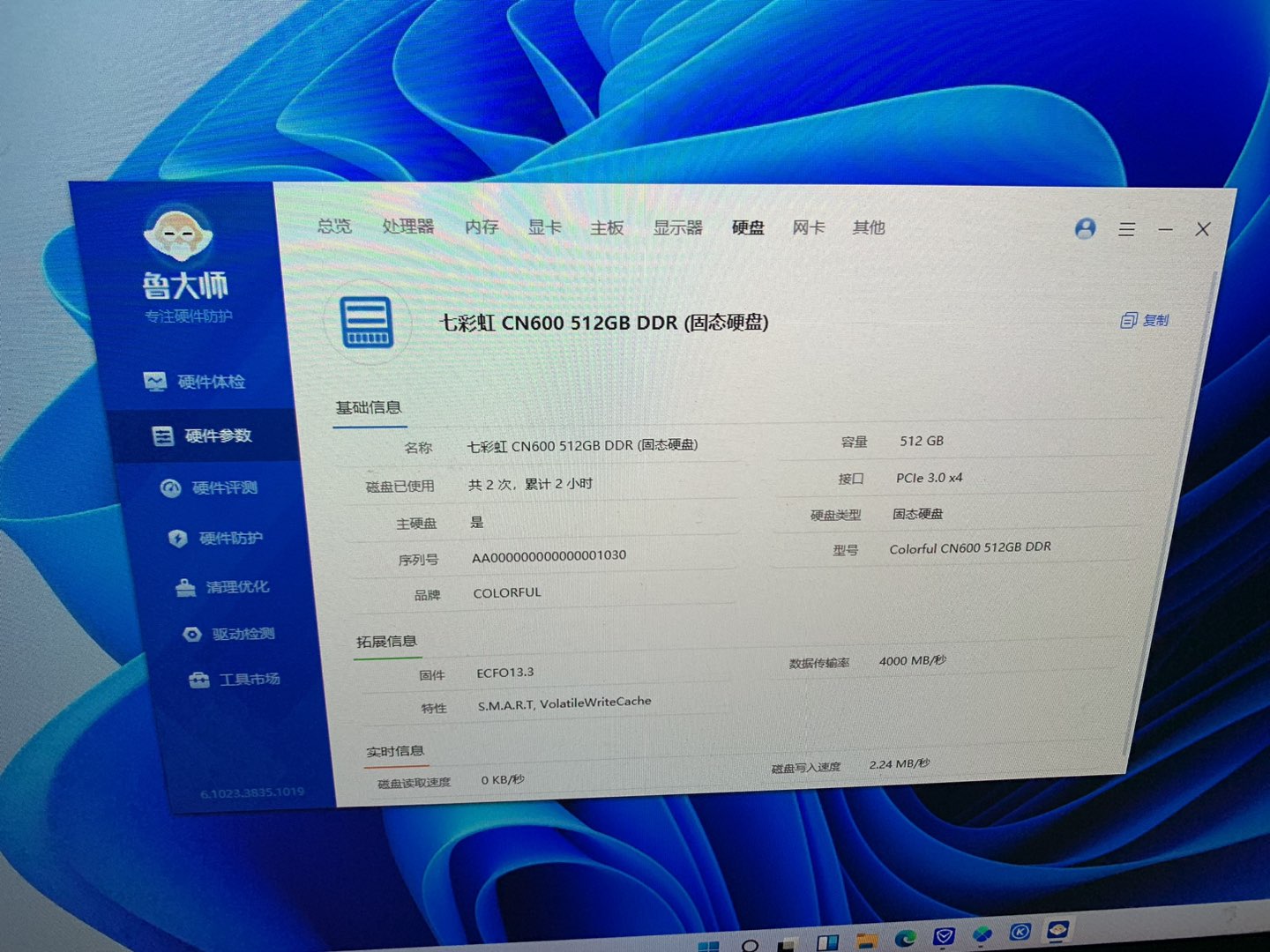Launch Microsoft Edge from taskbar
Image resolution: width=1270 pixels, height=952 pixels.
pos(905,938)
